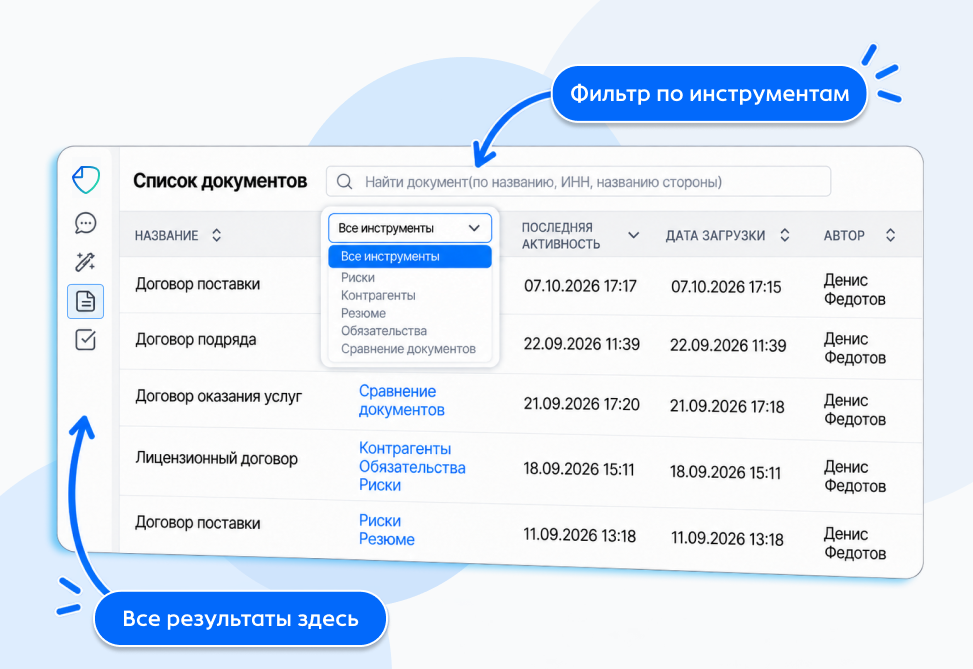Open Обязательства link for Лицензионный договор
This screenshot has width=973, height=669.
412,467
